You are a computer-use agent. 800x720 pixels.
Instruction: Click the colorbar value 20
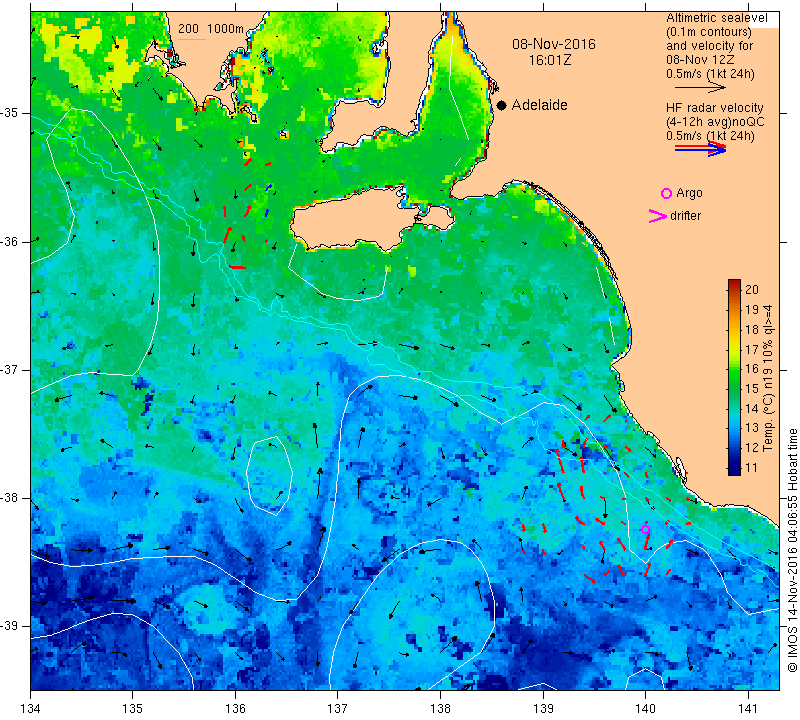pyautogui.click(x=752, y=290)
